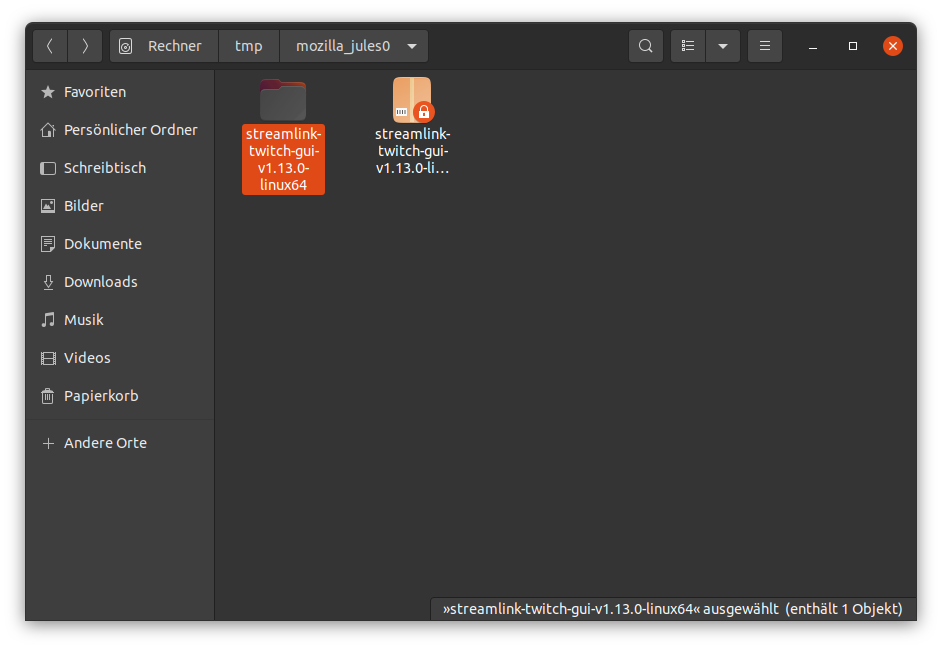Viewport: 942px width, 649px height.
Task: Click the Musik note icon
Action: pyautogui.click(x=48, y=320)
